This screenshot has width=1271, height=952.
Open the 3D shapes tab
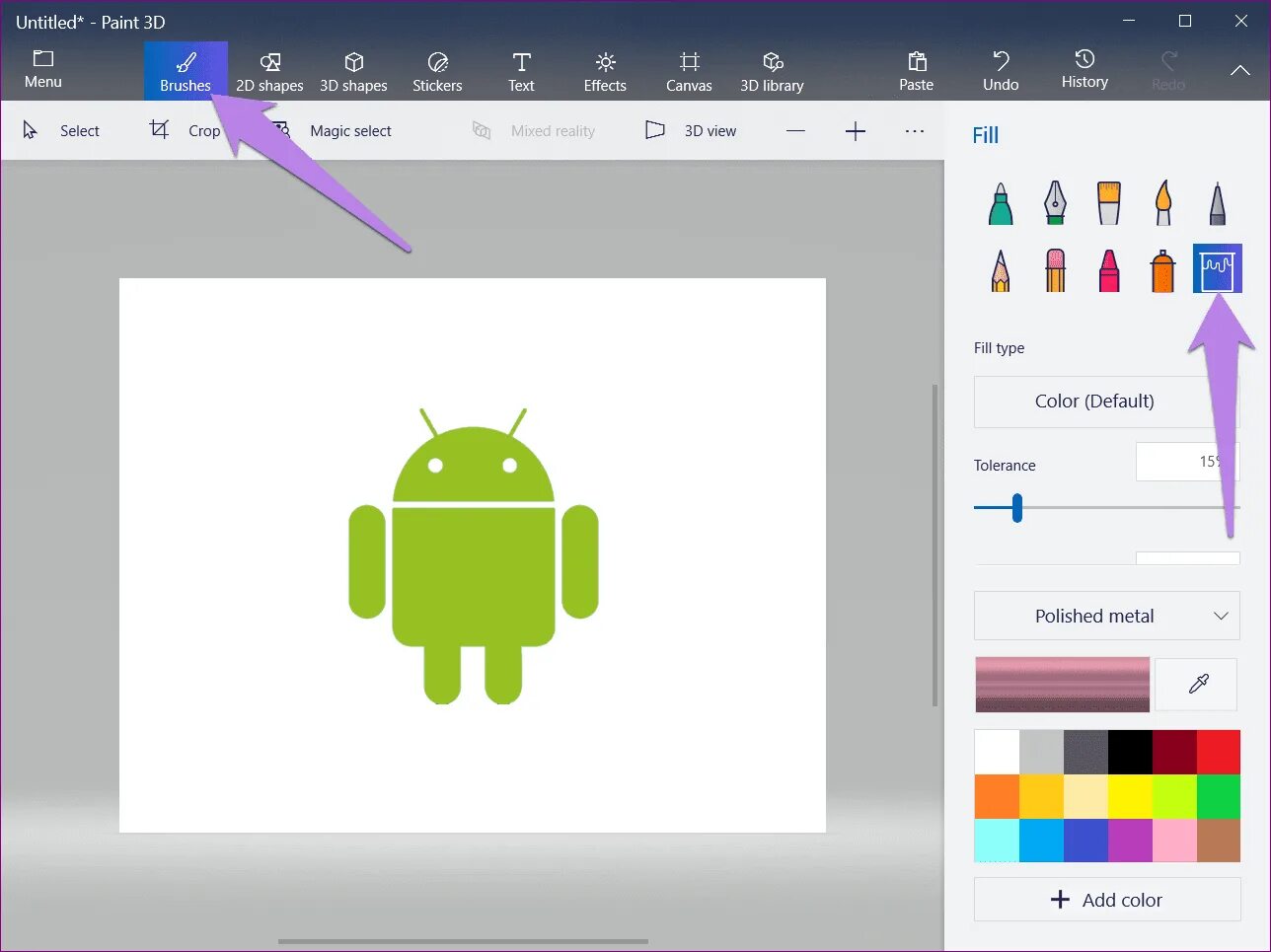(x=353, y=72)
